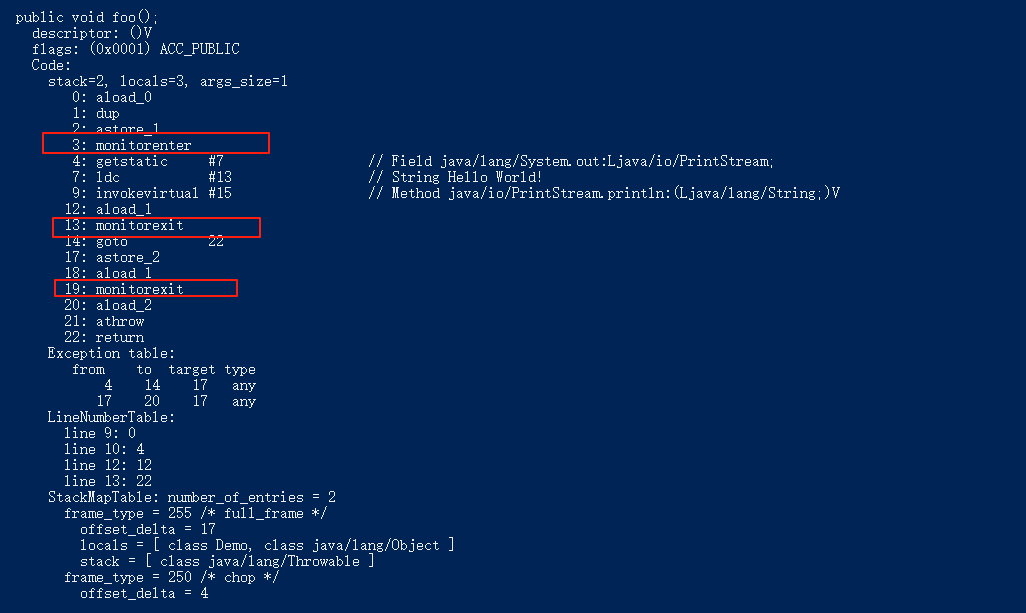
Task: Click the LineNumberTable header
Action: (x=111, y=417)
